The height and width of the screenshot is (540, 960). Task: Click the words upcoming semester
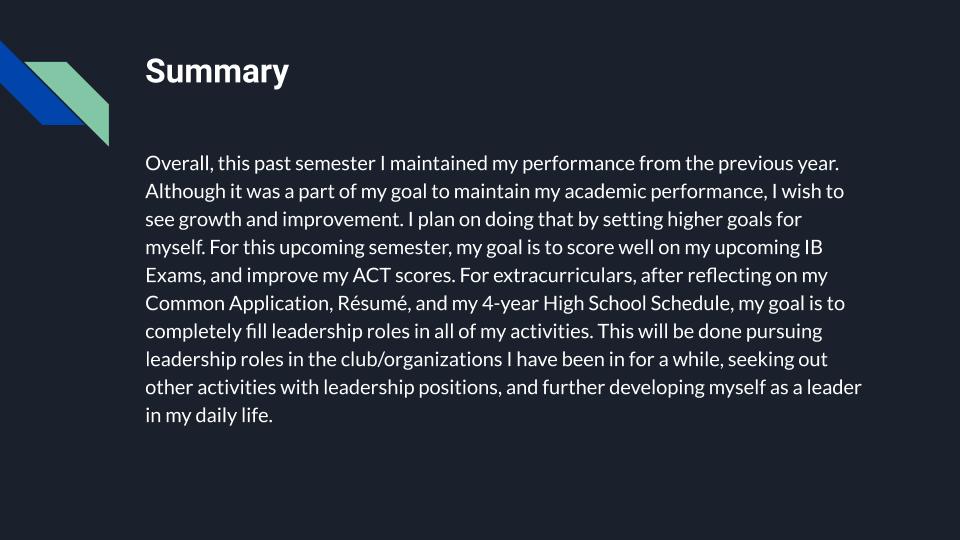click(366, 248)
